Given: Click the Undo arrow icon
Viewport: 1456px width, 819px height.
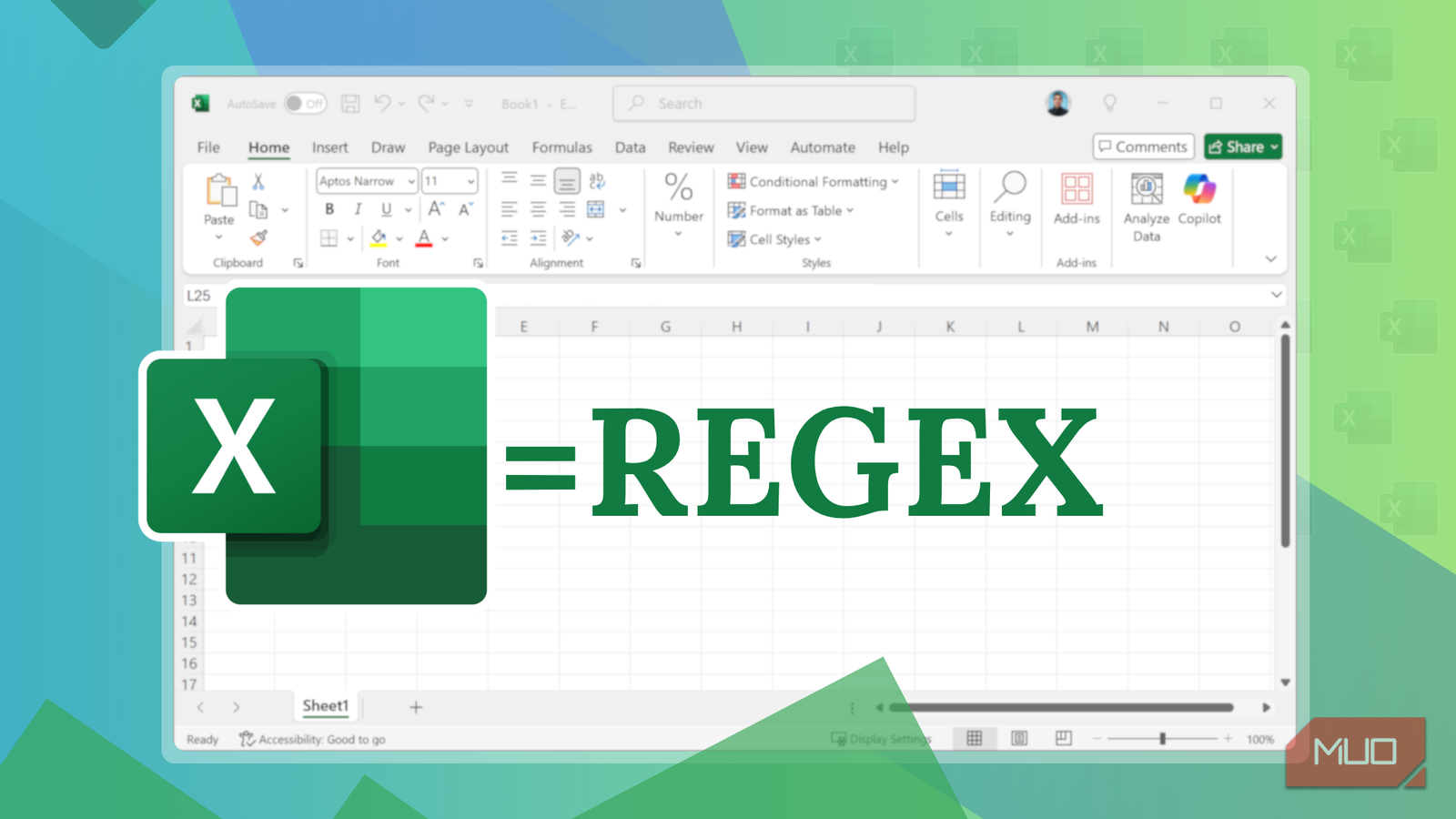Looking at the screenshot, I should tap(382, 104).
